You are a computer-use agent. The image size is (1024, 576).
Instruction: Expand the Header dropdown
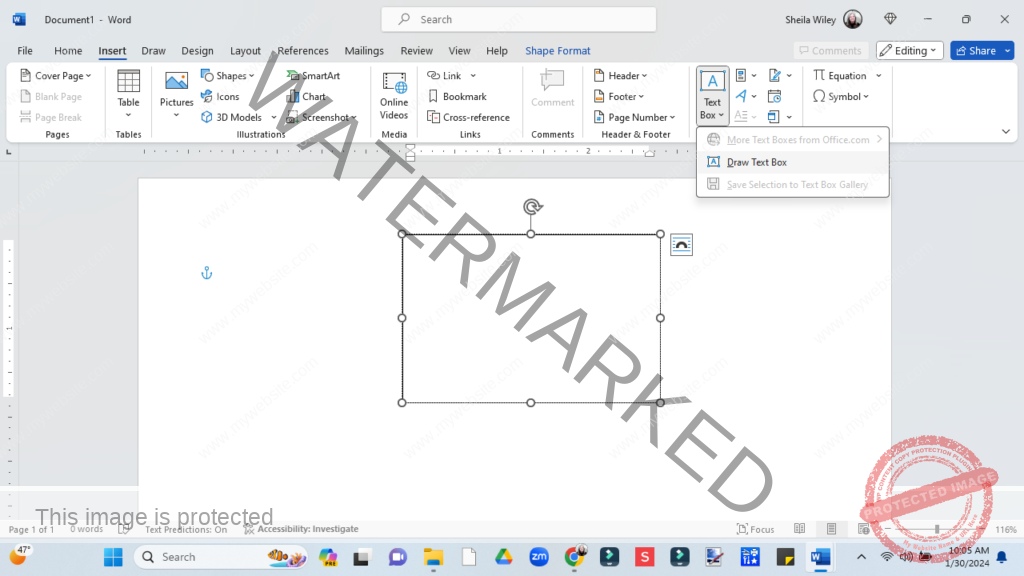point(645,76)
